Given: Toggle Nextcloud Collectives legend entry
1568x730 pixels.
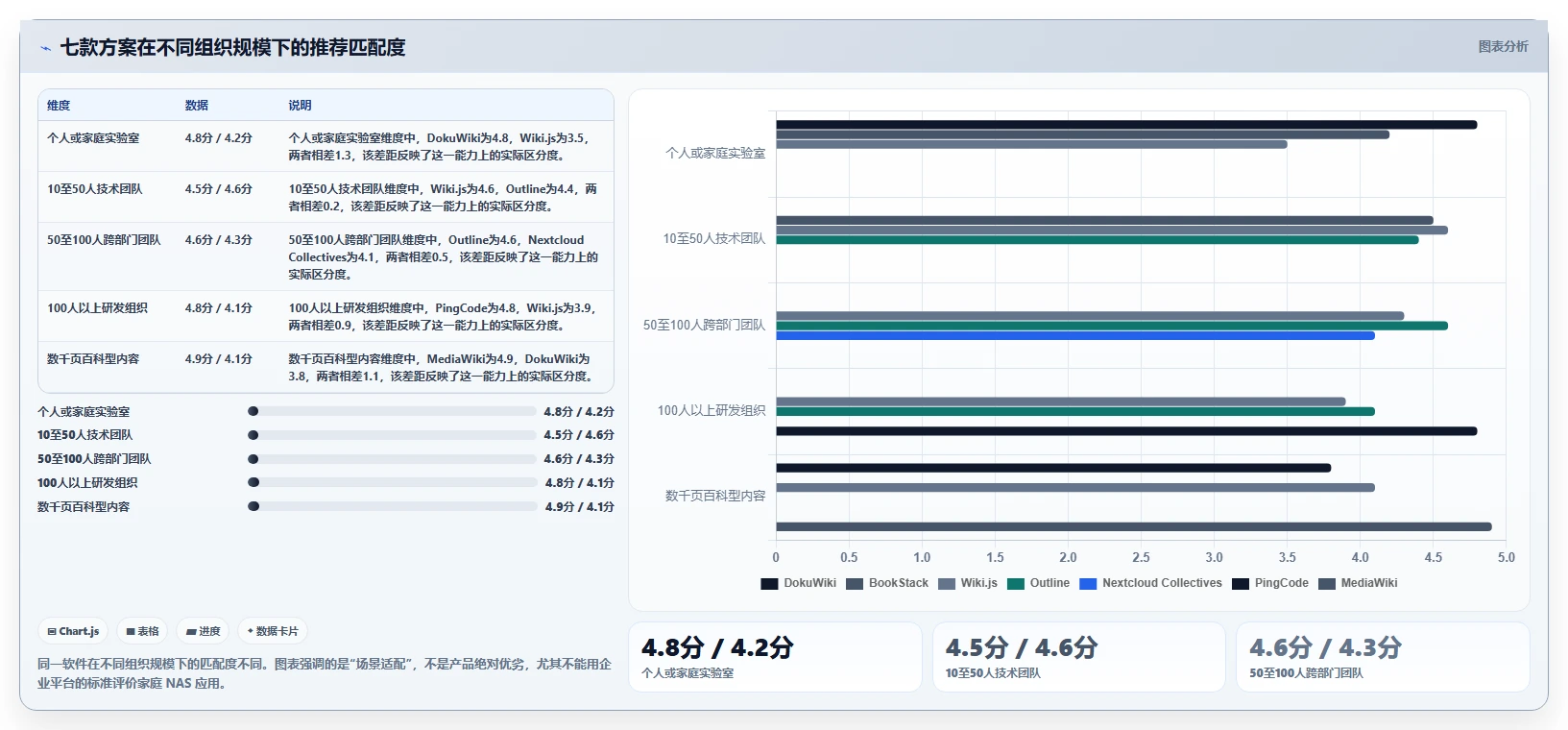Looking at the screenshot, I should click(1151, 583).
